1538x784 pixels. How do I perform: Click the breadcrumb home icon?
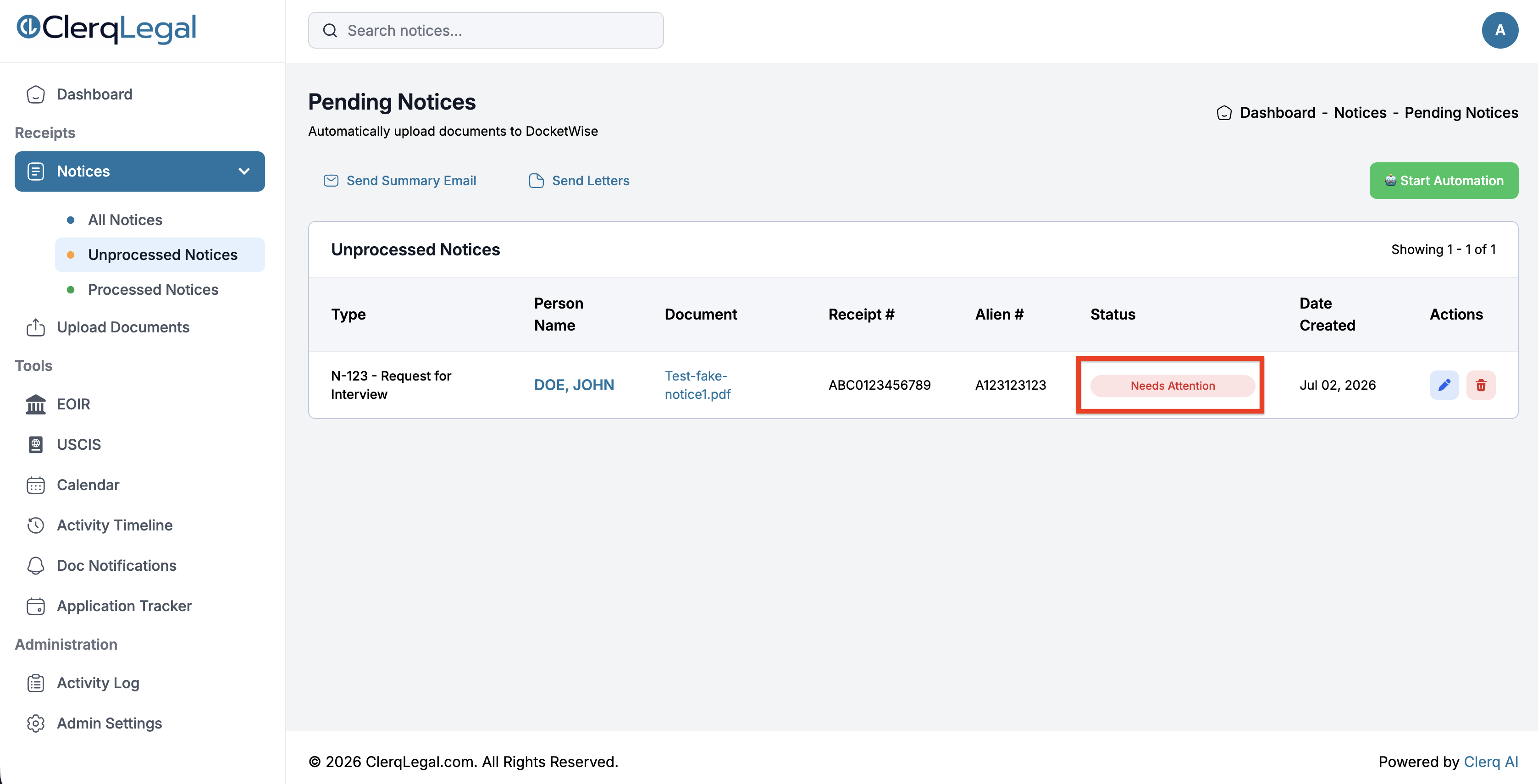pos(1224,113)
